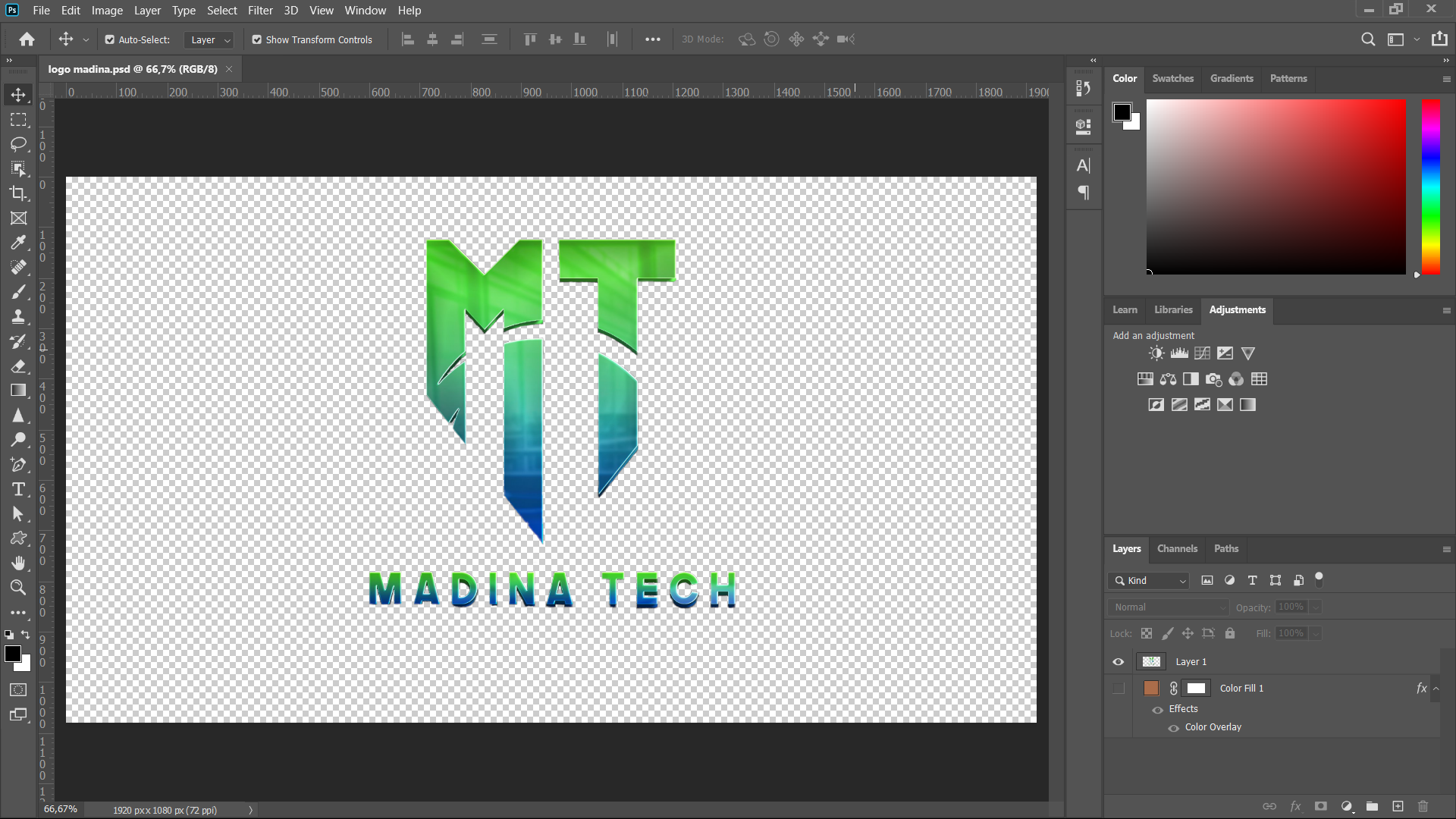The width and height of the screenshot is (1456, 819).
Task: Create a new layer with plus icon
Action: tap(1398, 806)
